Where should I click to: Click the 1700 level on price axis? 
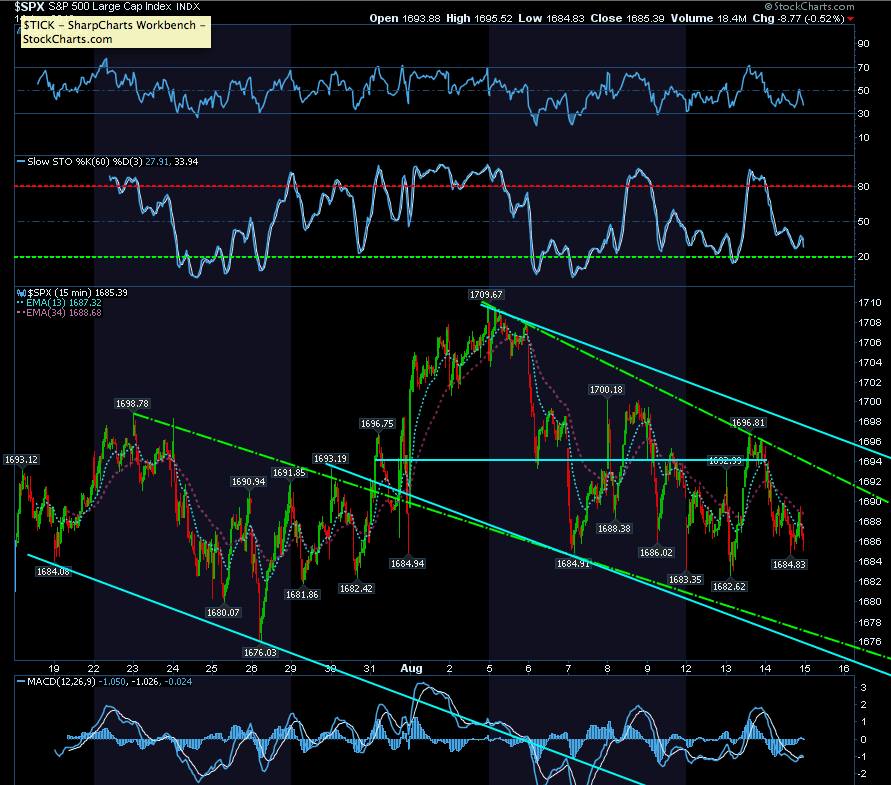point(869,402)
